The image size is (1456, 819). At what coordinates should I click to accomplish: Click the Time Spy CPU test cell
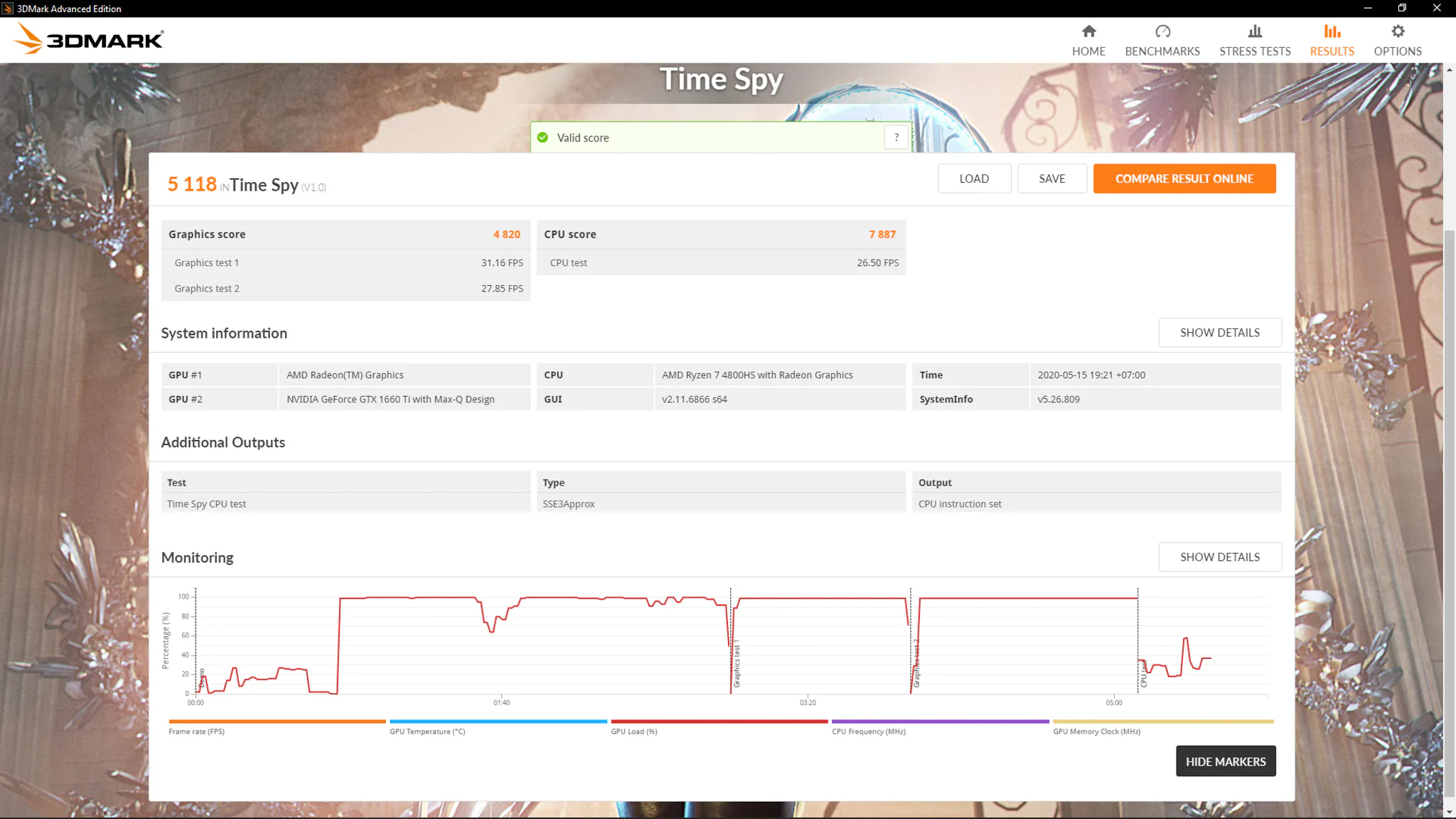pyautogui.click(x=346, y=503)
